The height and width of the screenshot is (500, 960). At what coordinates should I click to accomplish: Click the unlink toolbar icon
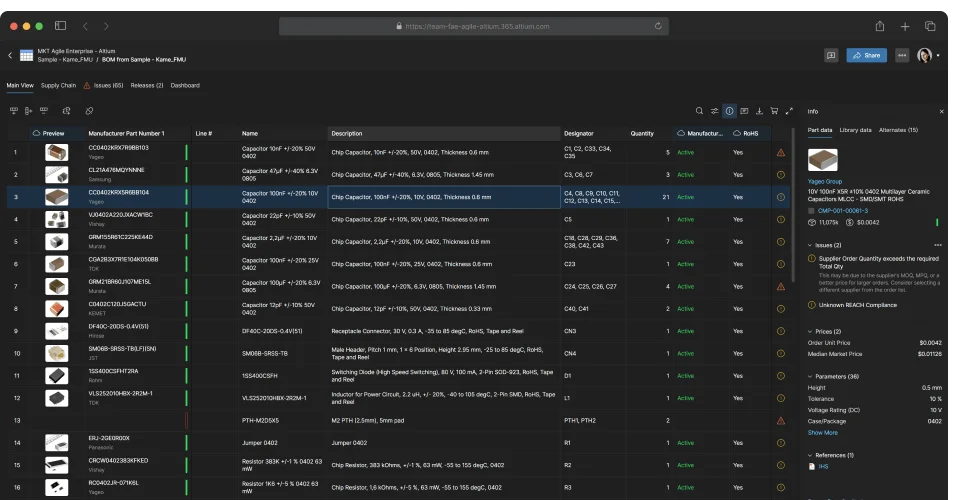click(x=89, y=111)
